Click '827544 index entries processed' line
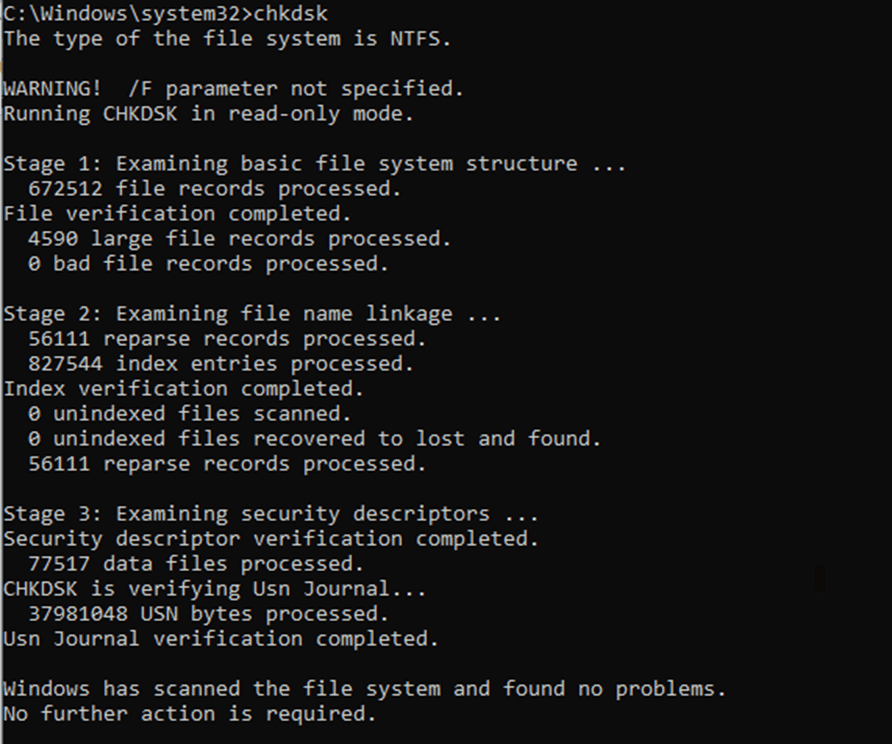The width and height of the screenshot is (892, 744). coord(221,364)
